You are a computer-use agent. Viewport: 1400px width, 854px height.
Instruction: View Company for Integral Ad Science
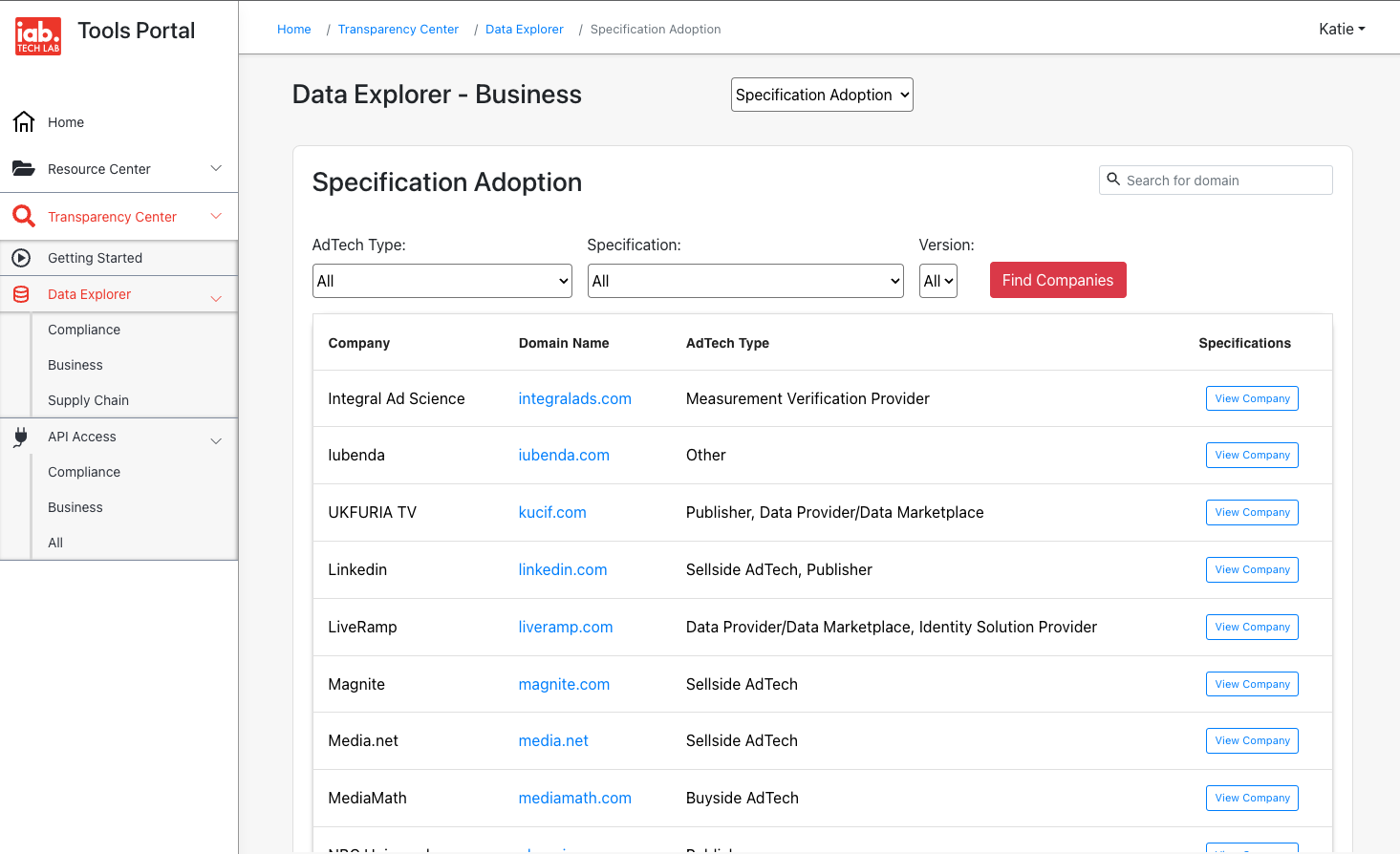coord(1252,398)
